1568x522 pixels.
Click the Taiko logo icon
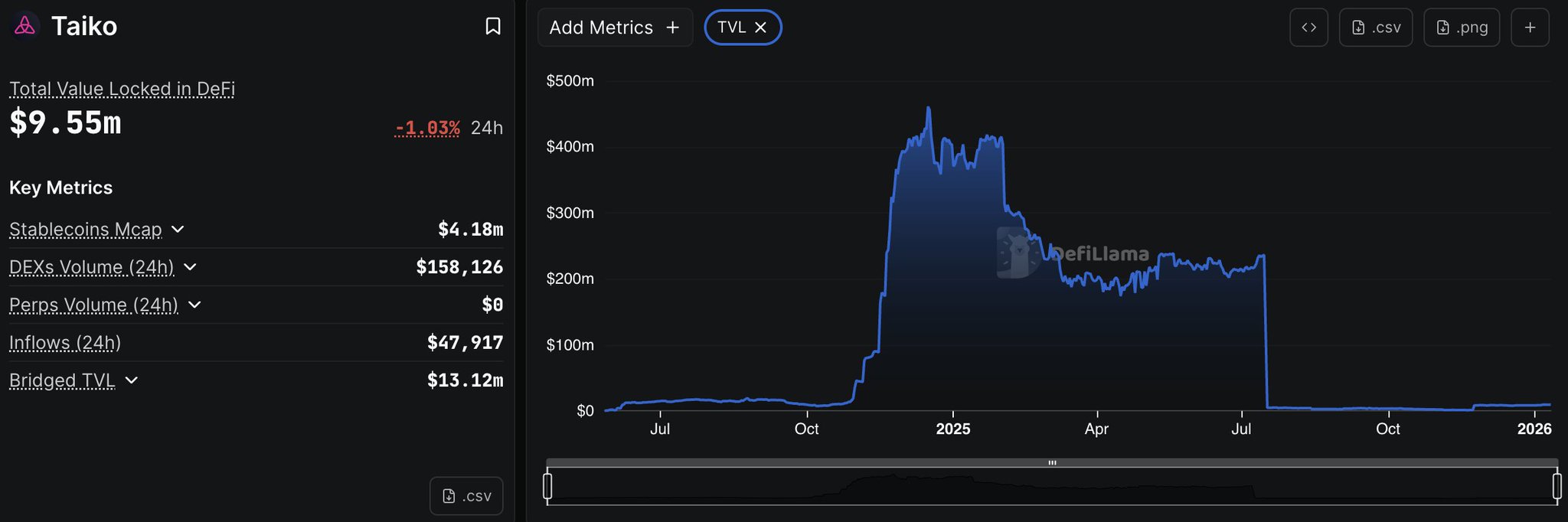(x=24, y=26)
